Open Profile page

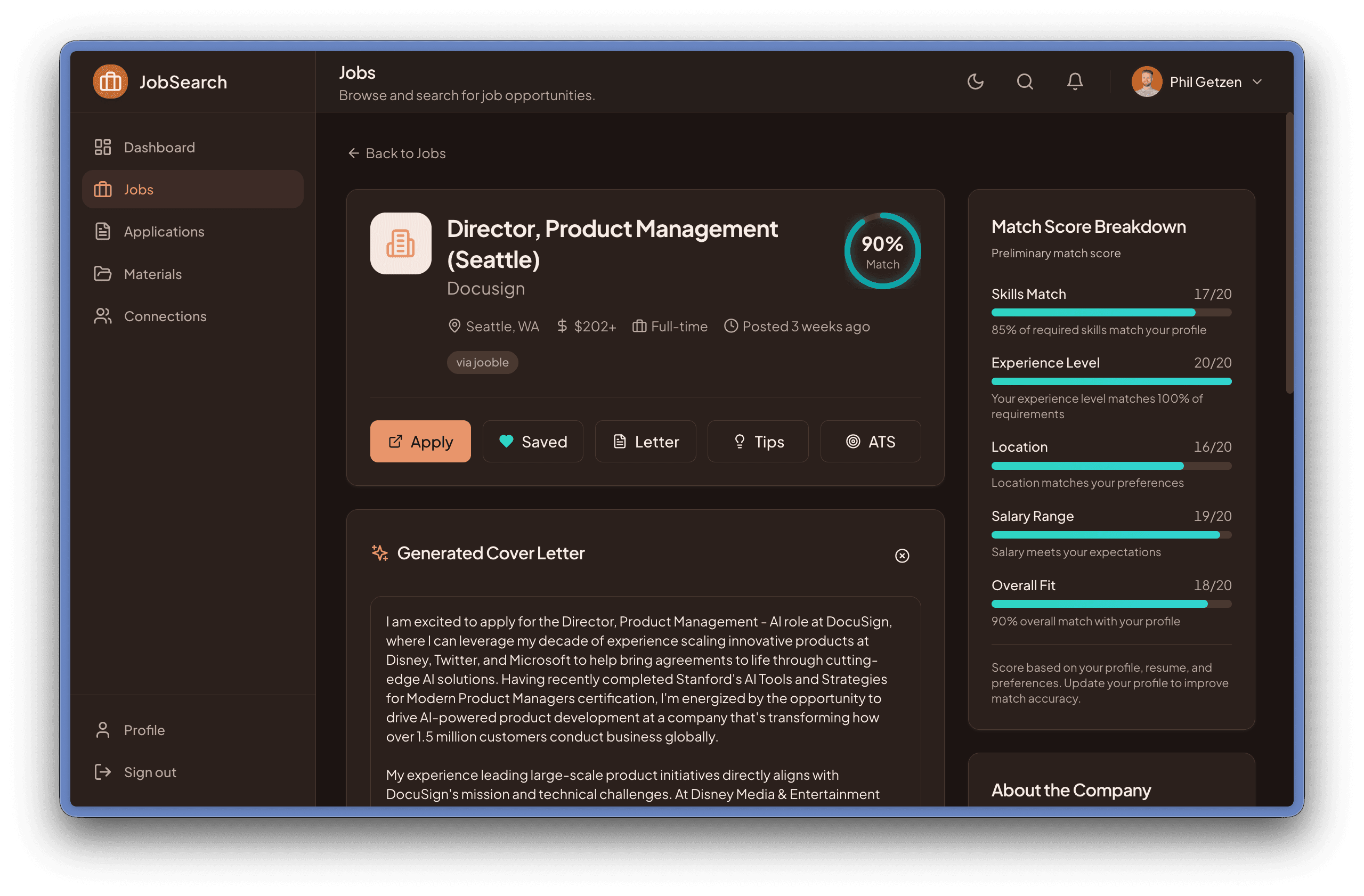pyautogui.click(x=144, y=730)
